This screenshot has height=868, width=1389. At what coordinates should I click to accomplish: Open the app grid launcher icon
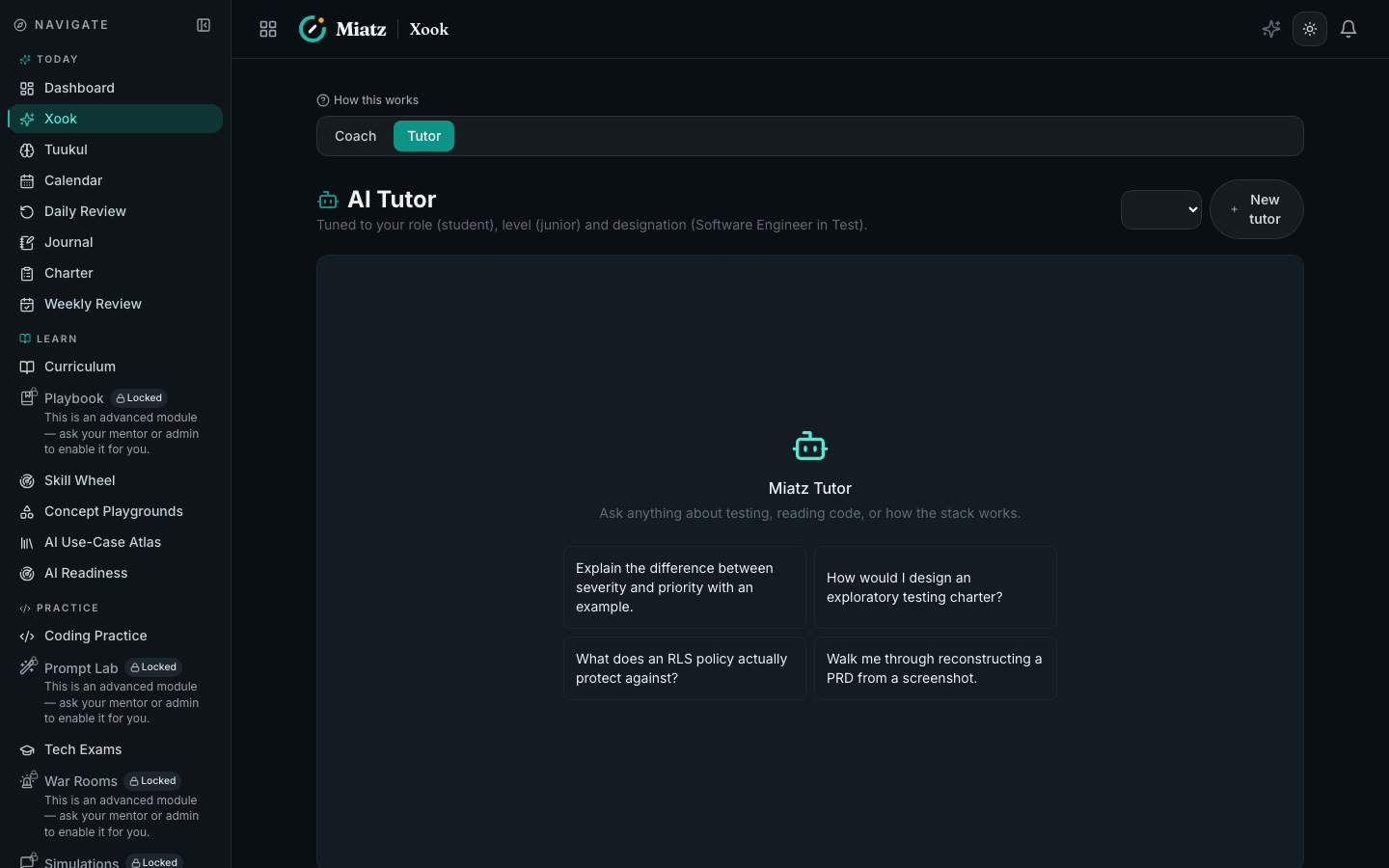268,29
